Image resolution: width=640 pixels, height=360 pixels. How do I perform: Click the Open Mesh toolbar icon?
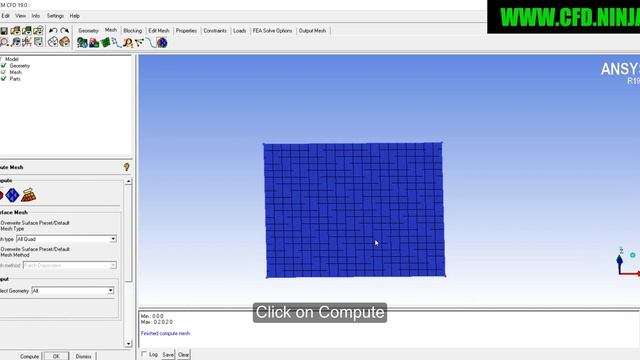[27, 31]
